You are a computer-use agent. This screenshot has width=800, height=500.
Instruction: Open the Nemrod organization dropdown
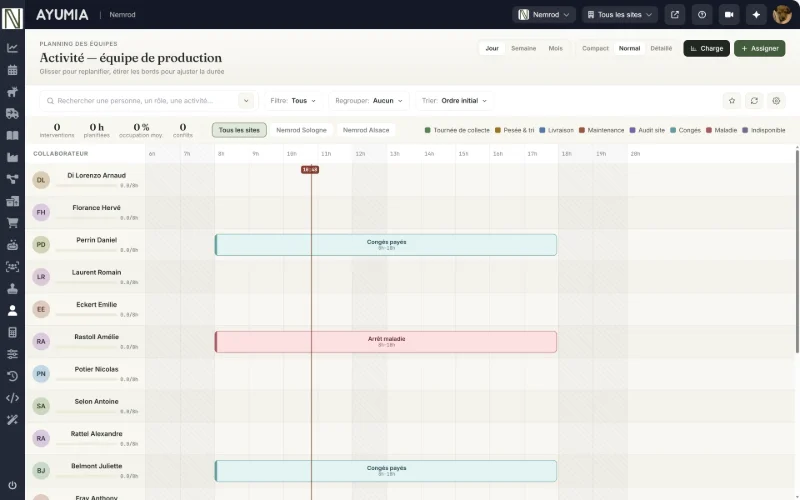pos(544,15)
